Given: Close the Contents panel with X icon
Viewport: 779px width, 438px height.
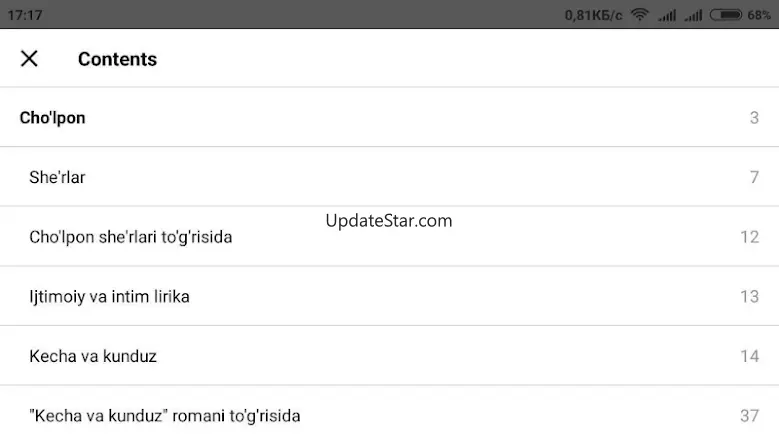Looking at the screenshot, I should click(x=29, y=59).
